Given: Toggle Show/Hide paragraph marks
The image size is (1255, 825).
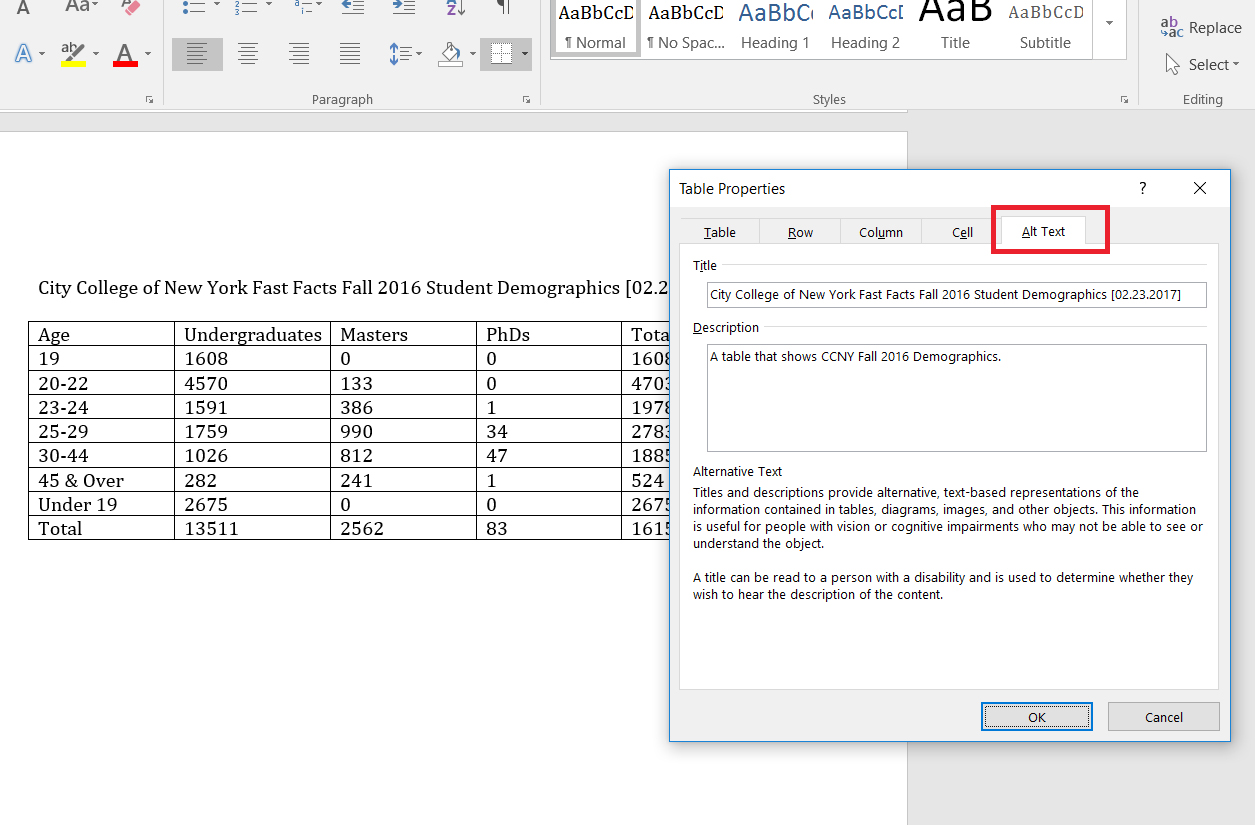Looking at the screenshot, I should 504,6.
